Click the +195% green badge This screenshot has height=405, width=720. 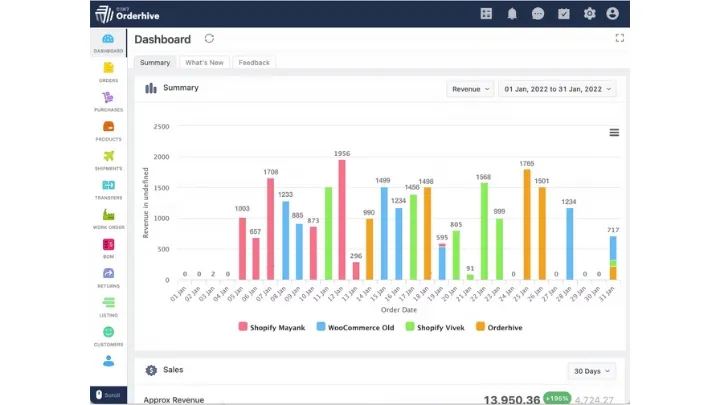point(557,398)
